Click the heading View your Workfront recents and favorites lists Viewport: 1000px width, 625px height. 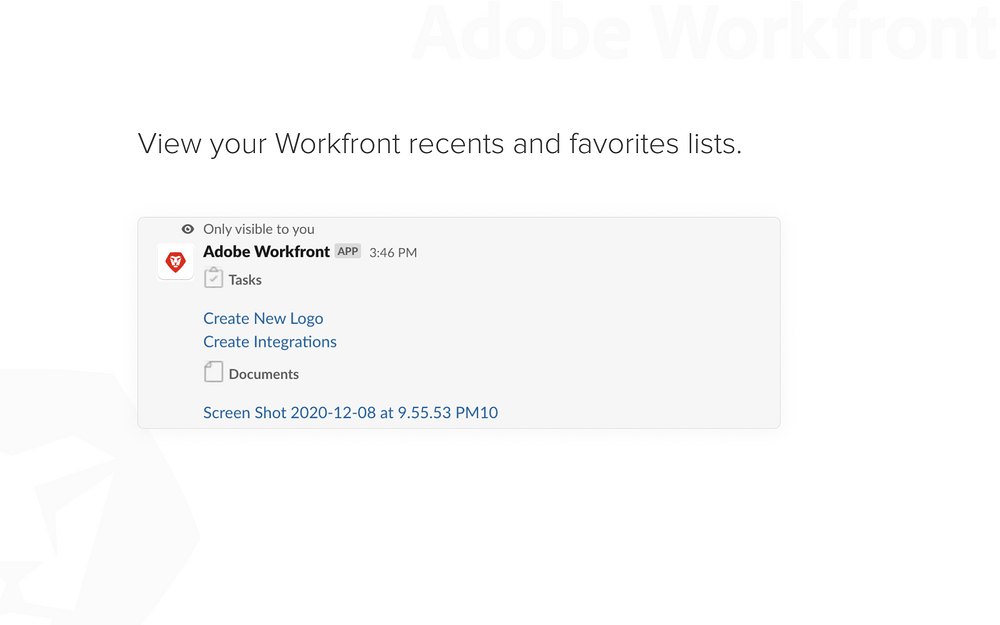440,144
